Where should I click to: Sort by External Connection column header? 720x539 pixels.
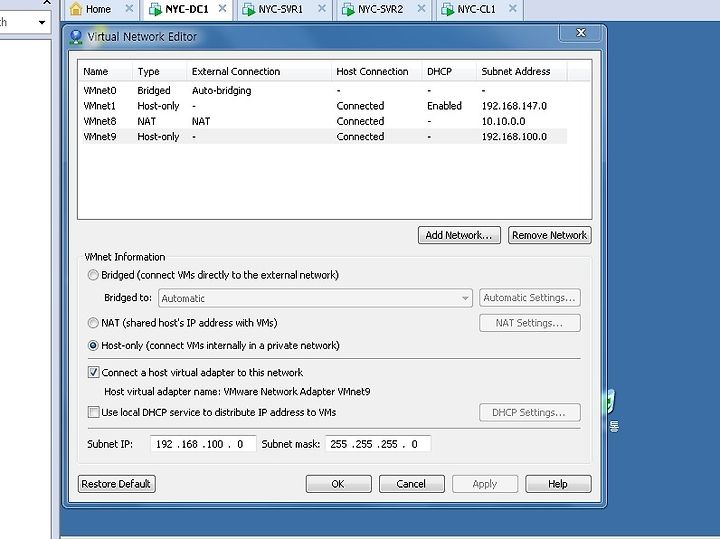click(259, 72)
